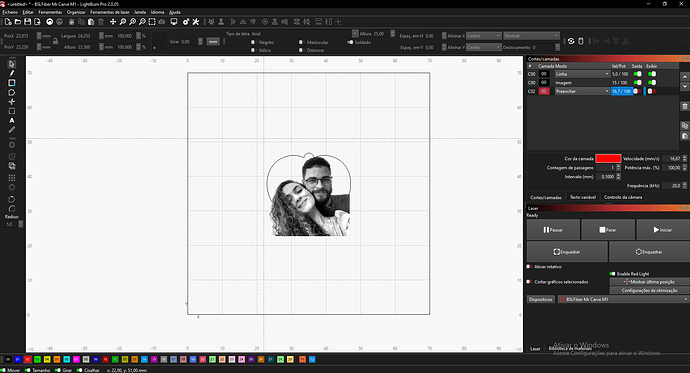The width and height of the screenshot is (690, 373).
Task: Open the Alinhar Y Centro dropdown
Action: point(483,47)
